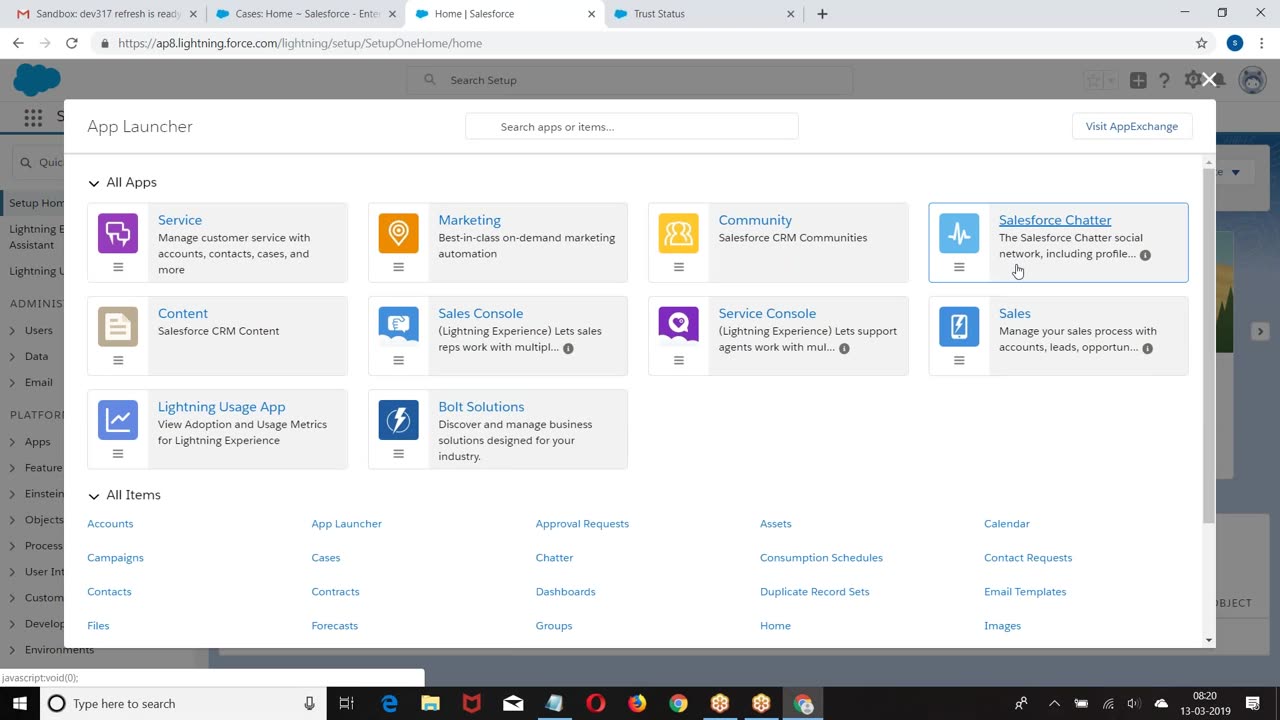1280x720 pixels.
Task: Open Firefox from the taskbar
Action: (x=637, y=704)
